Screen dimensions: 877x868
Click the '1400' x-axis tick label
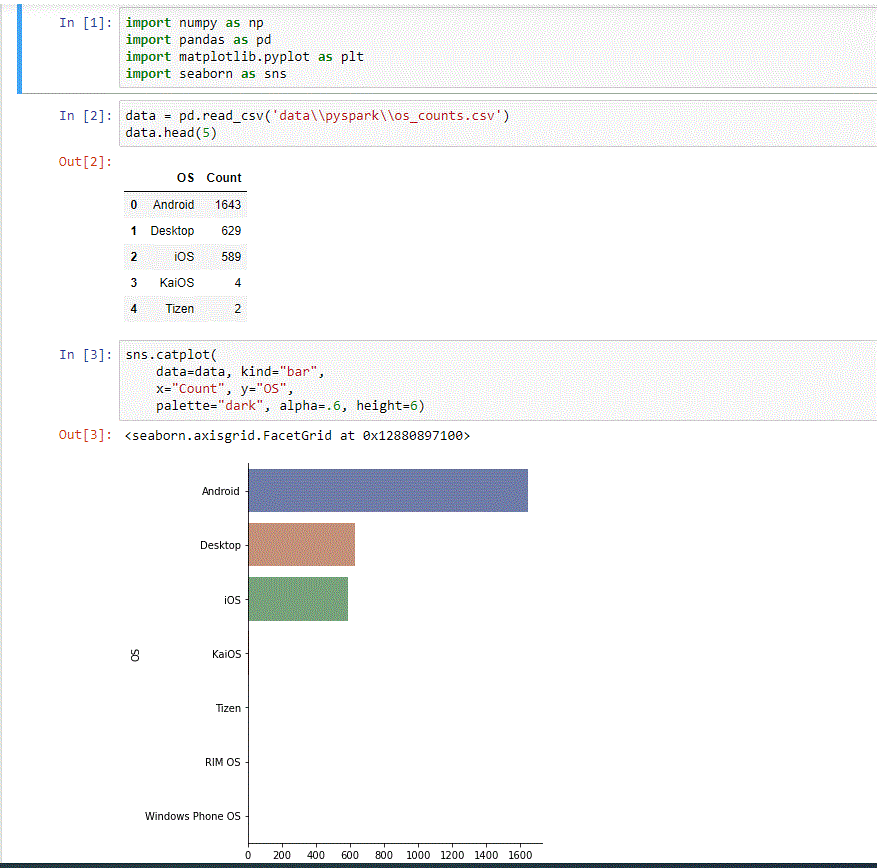[x=486, y=855]
